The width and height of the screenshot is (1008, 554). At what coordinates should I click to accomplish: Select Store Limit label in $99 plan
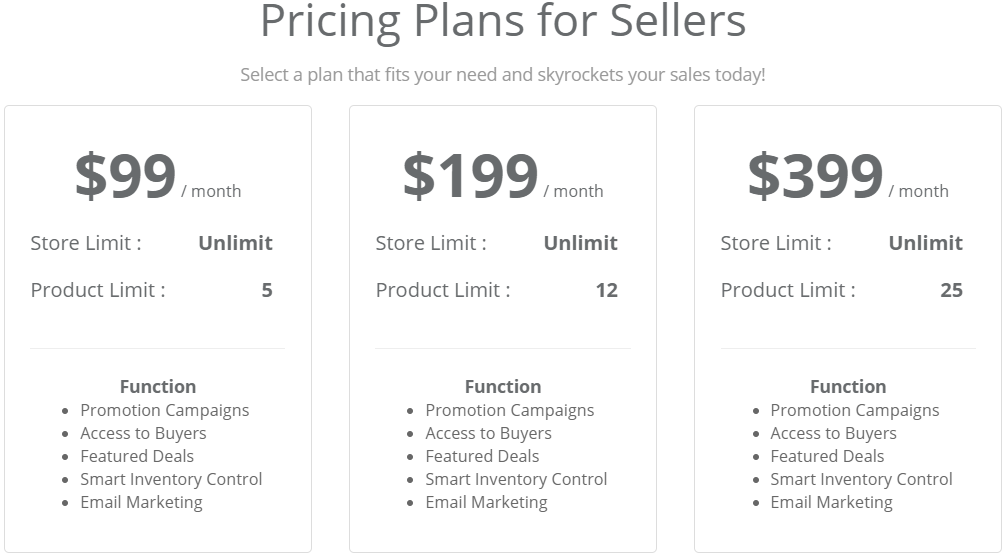[86, 243]
